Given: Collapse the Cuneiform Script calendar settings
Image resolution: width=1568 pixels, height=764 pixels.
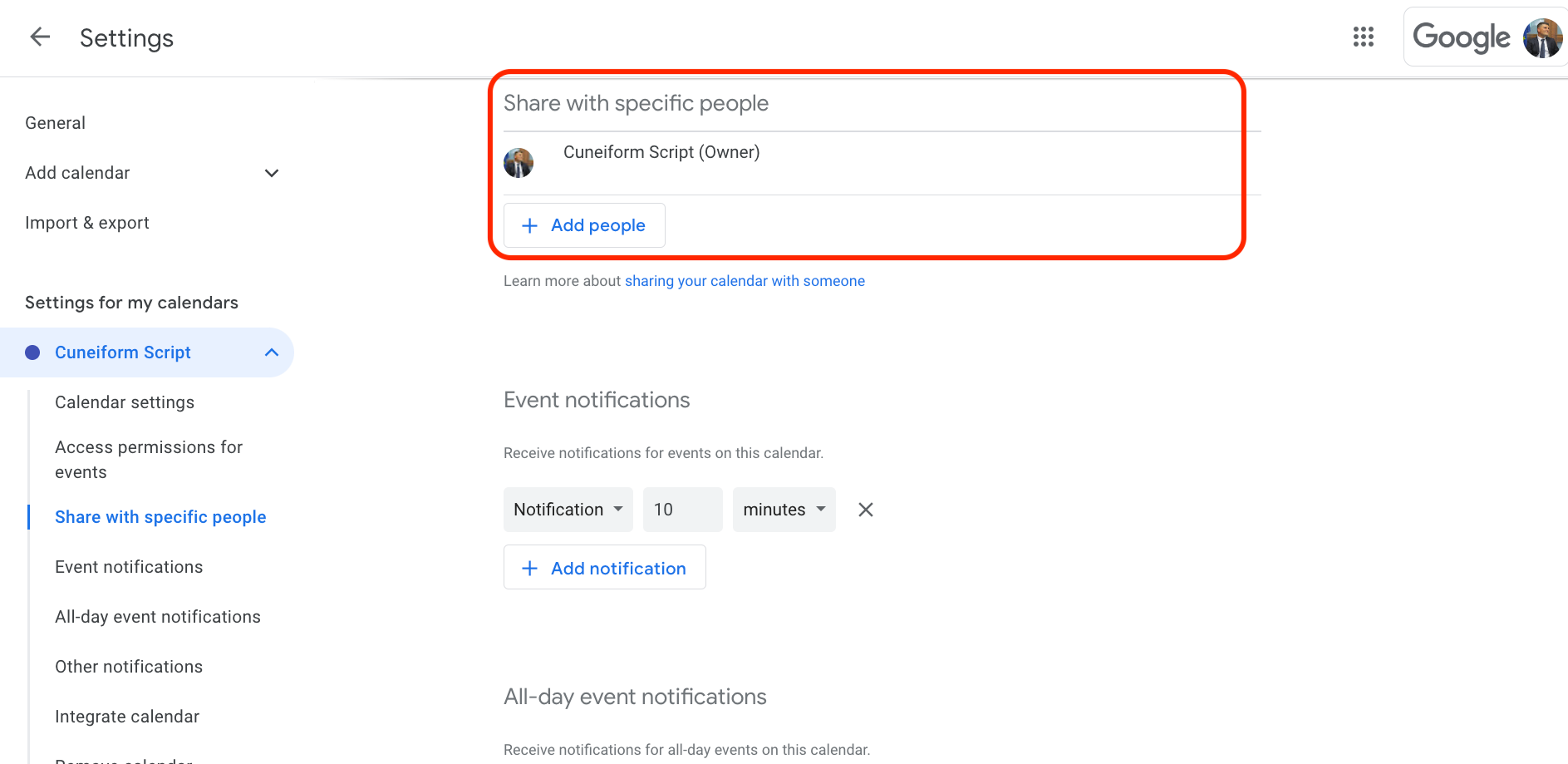Looking at the screenshot, I should pyautogui.click(x=271, y=352).
